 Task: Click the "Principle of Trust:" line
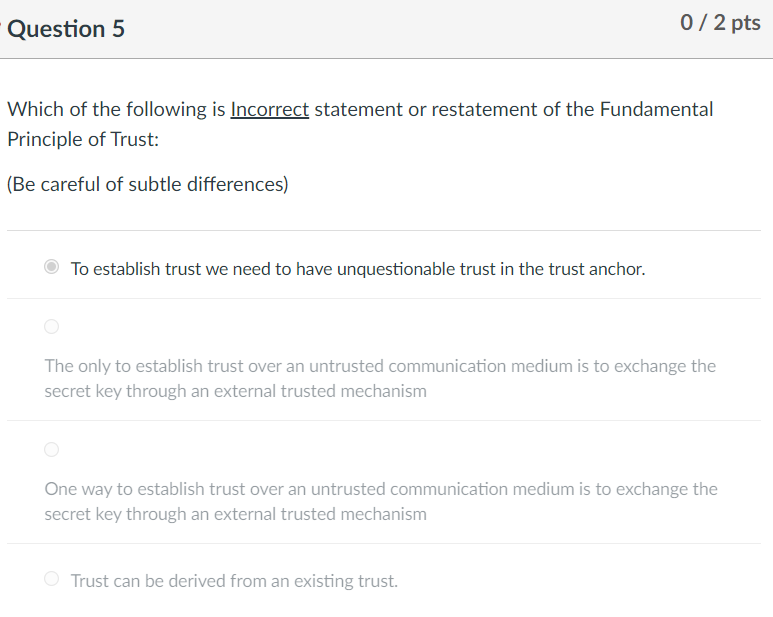[x=83, y=139]
